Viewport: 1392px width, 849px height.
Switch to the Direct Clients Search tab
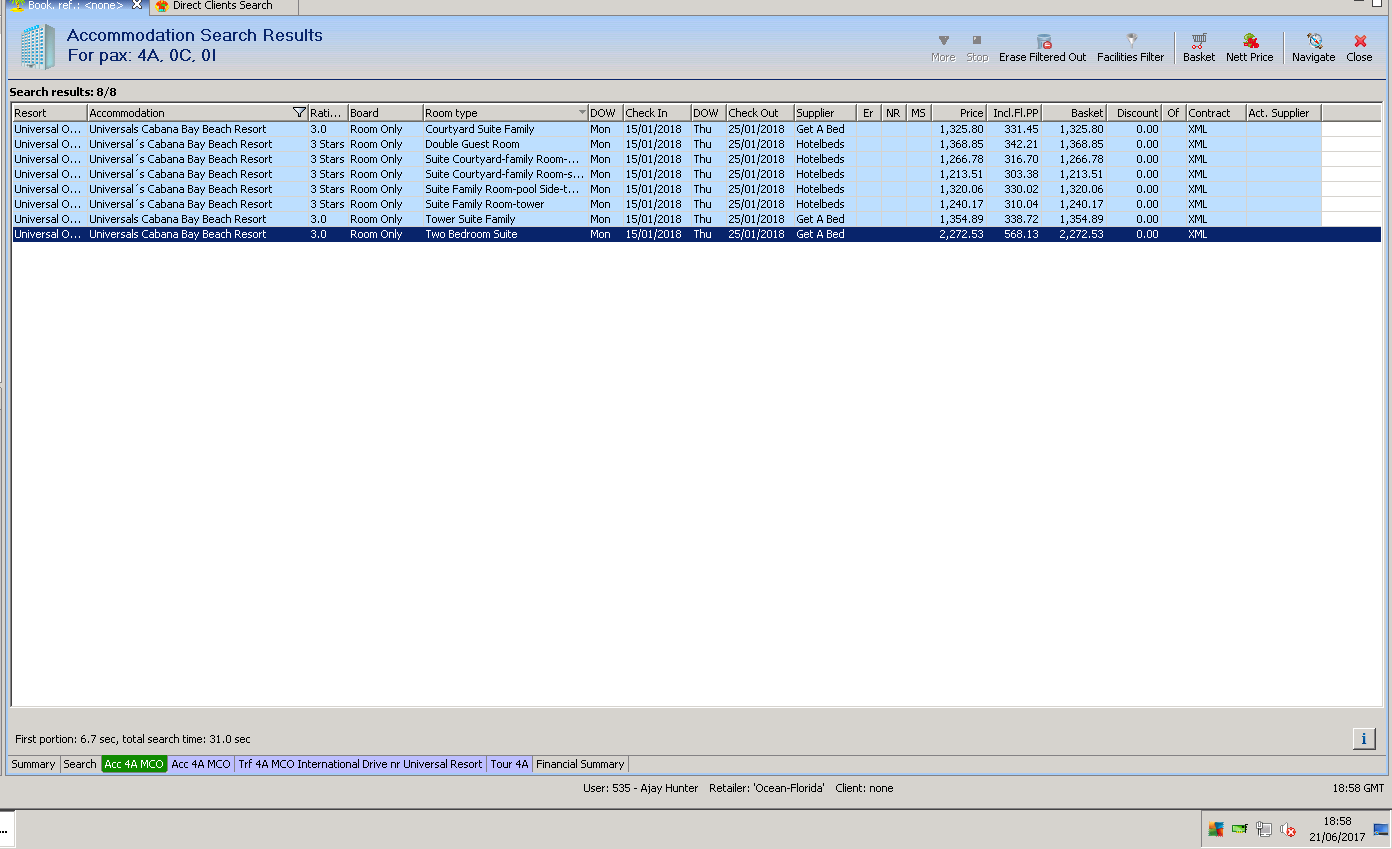[x=222, y=5]
